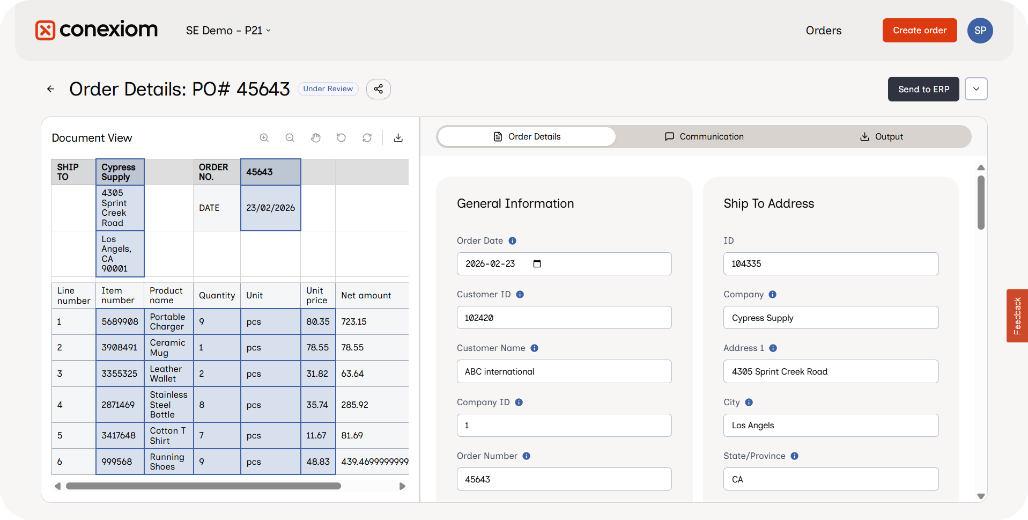Click the share icon beside PO# 45643
Image resolution: width=1028 pixels, height=520 pixels.
click(378, 89)
